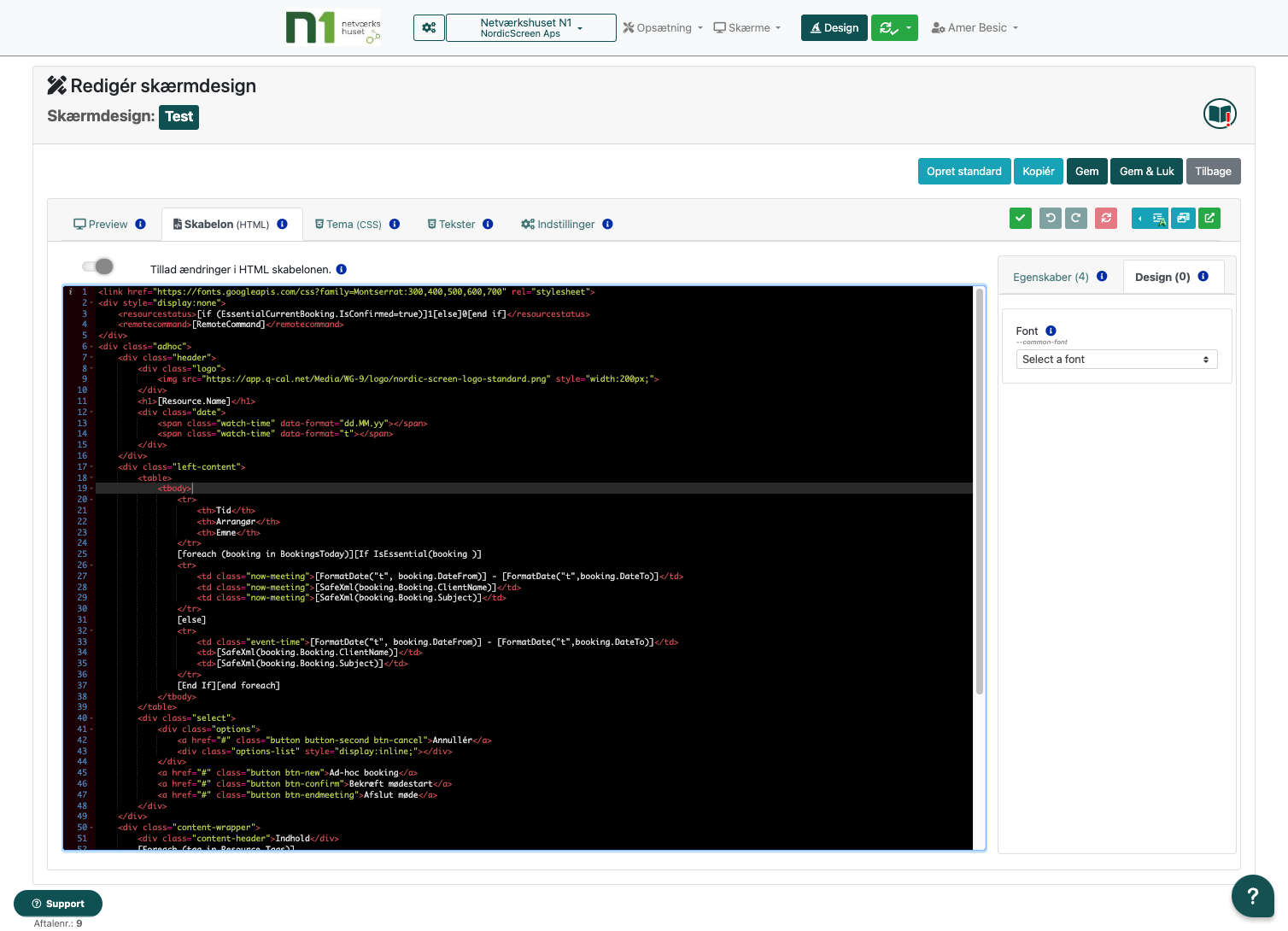Click info icon next to Tema (CSS) tab
Image resolution: width=1288 pixels, height=931 pixels.
[395, 224]
